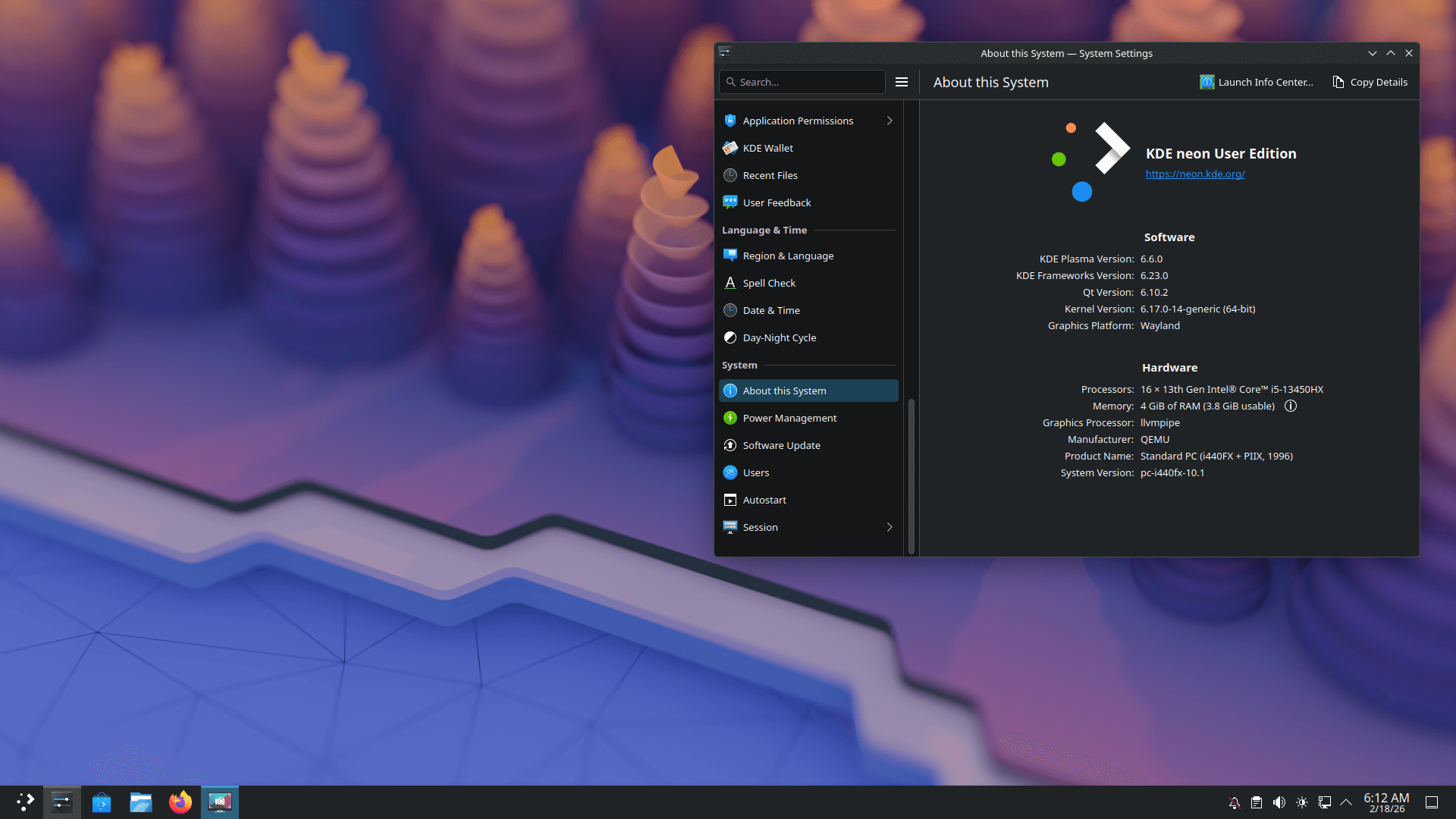Viewport: 1456px width, 819px height.
Task: Open KDE Wallet settings
Action: [767, 148]
